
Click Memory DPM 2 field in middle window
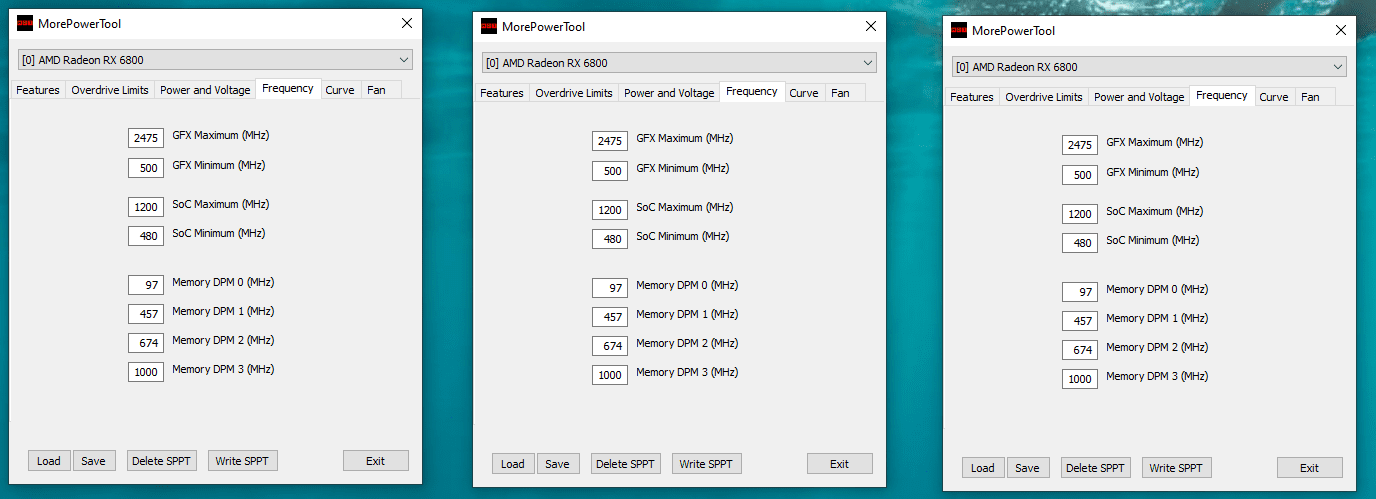(x=610, y=345)
